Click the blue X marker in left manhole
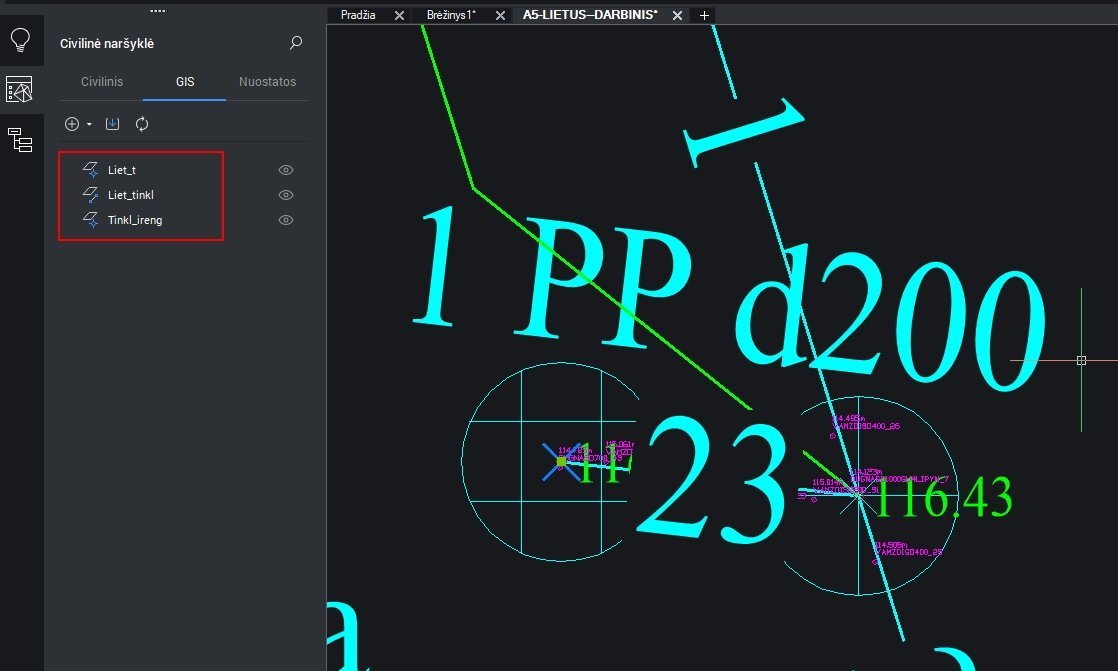Screen dimensions: 1118x671 pos(561,462)
